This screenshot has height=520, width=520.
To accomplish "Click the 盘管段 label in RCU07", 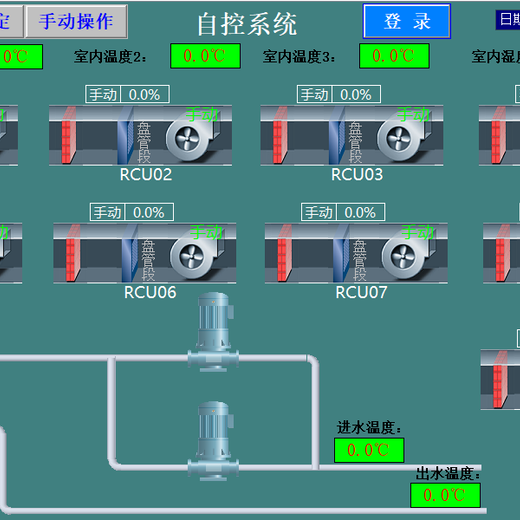I will coord(360,260).
